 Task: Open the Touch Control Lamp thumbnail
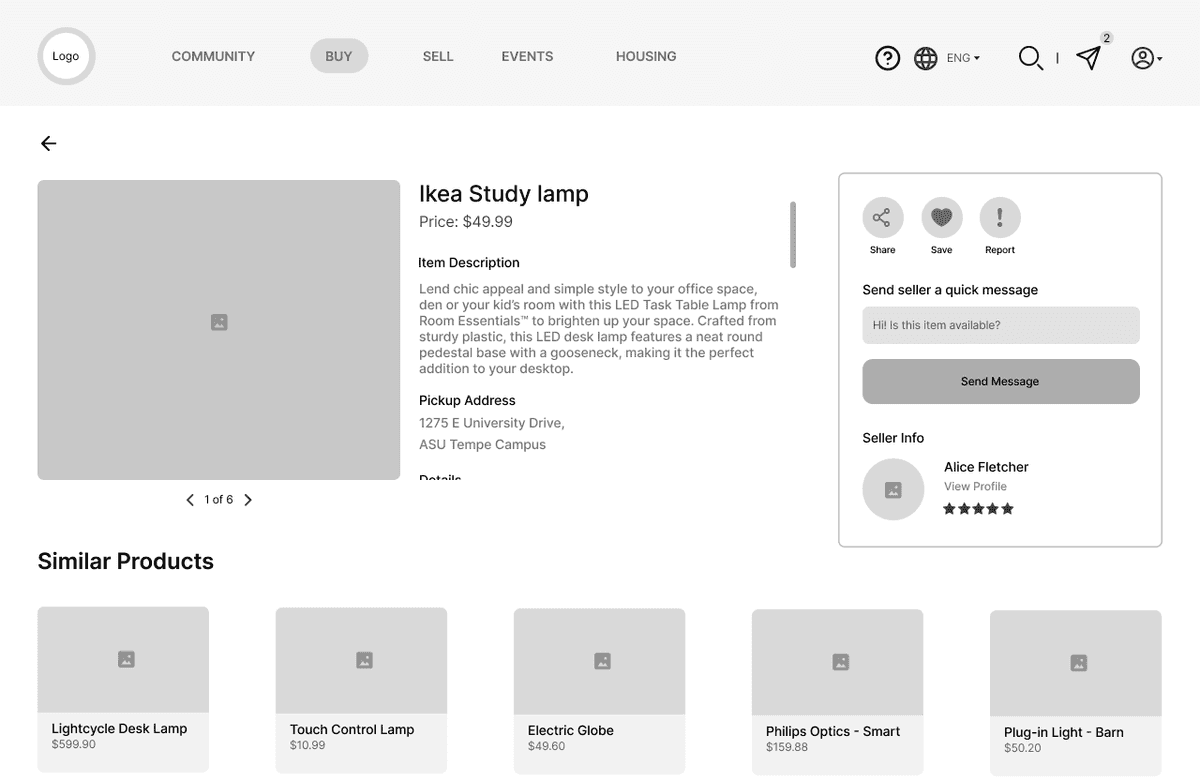point(361,660)
